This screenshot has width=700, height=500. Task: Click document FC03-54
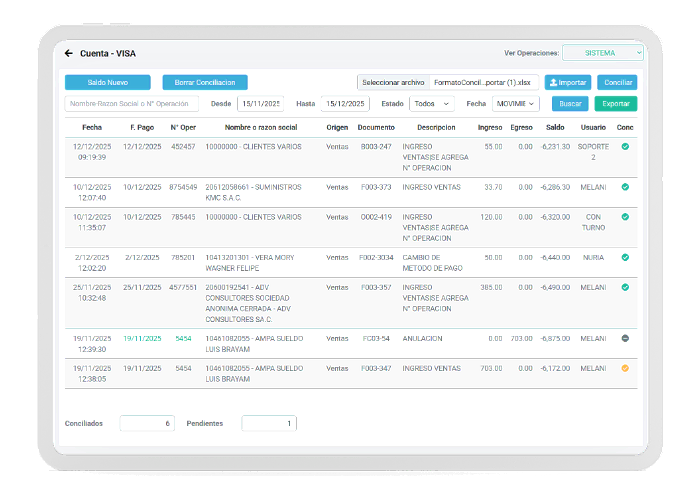[x=376, y=338]
